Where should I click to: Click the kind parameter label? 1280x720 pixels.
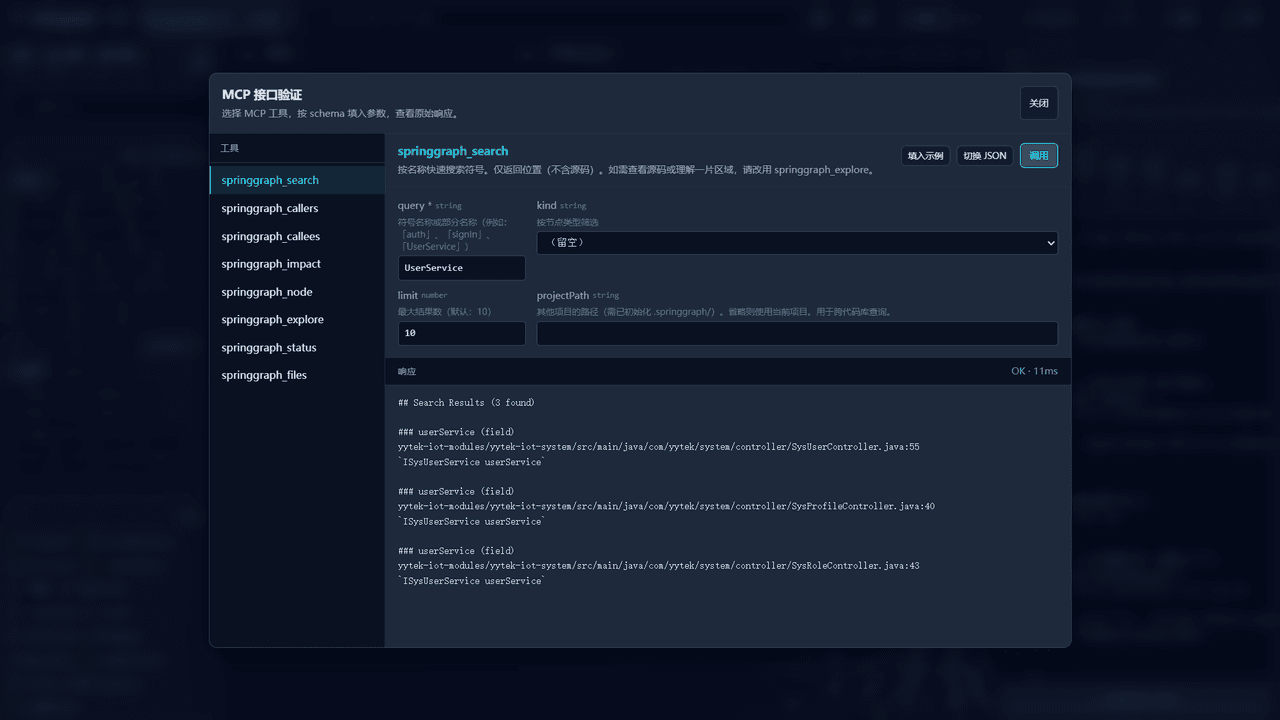click(x=546, y=205)
